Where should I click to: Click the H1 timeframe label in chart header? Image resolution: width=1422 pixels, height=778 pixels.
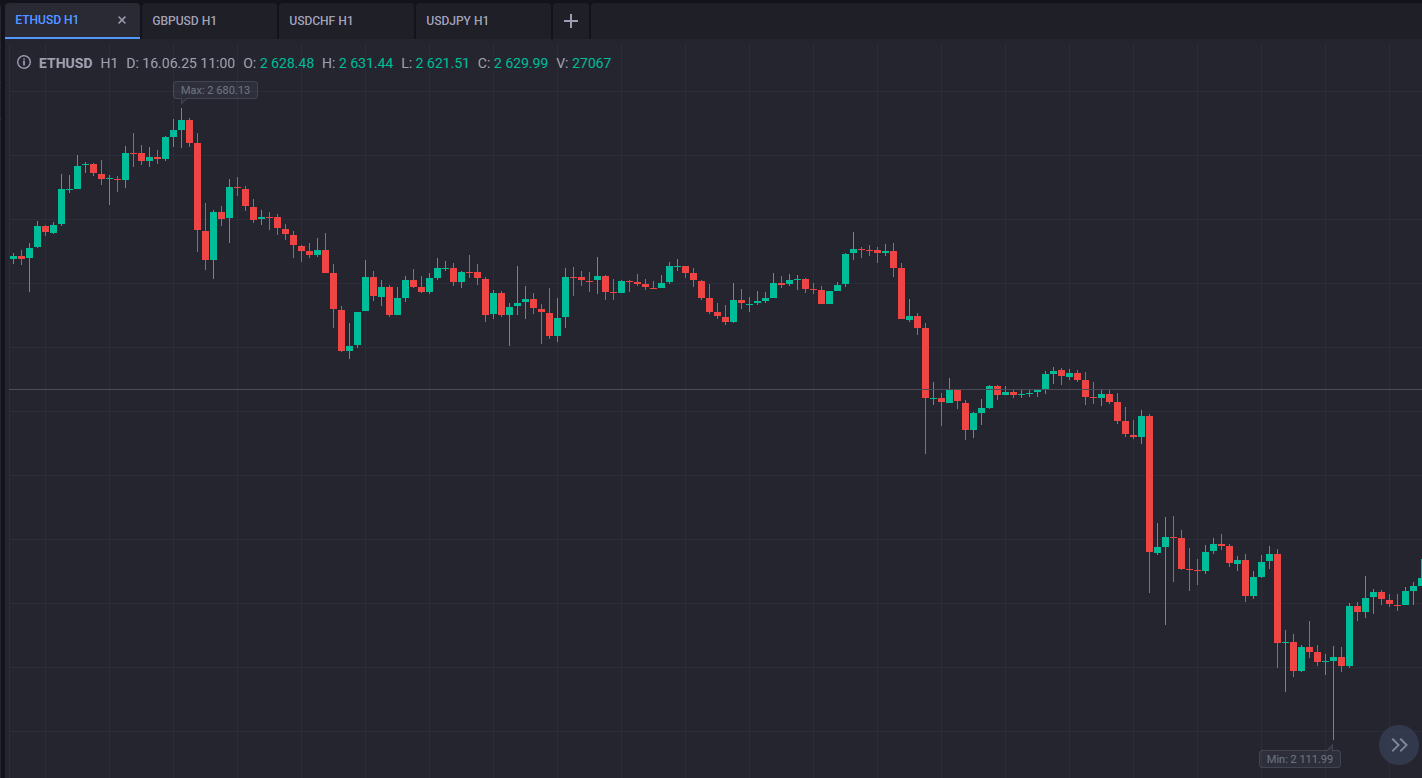click(x=109, y=63)
